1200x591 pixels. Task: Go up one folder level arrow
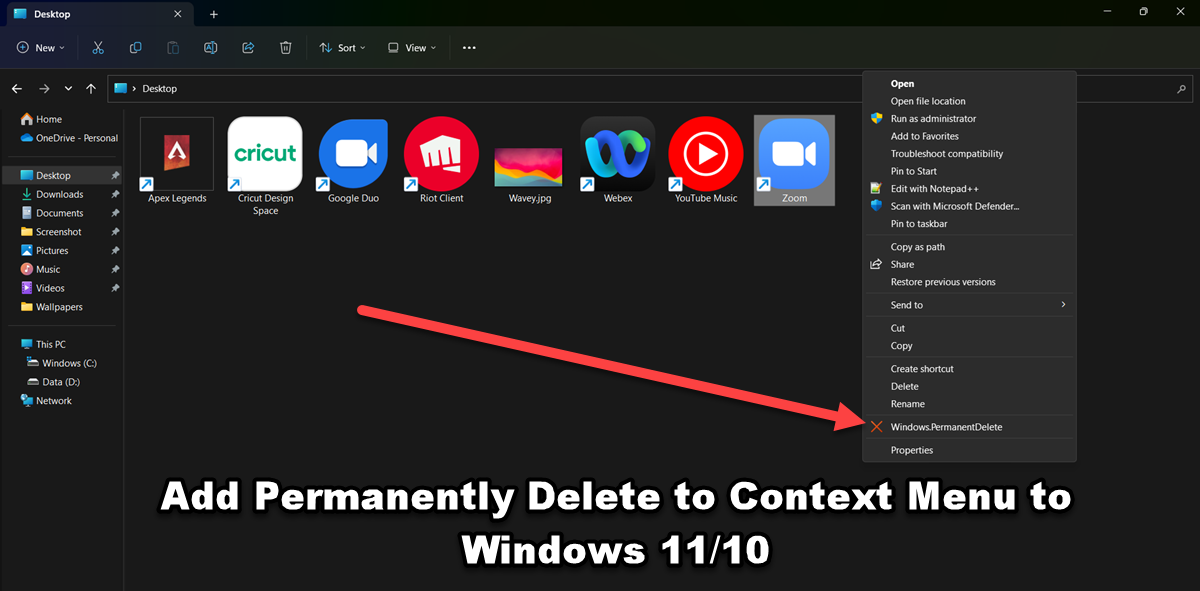click(x=91, y=88)
